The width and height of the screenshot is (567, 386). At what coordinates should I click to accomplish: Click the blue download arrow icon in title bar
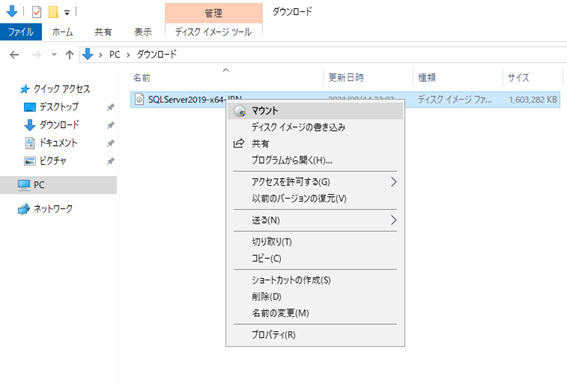pyautogui.click(x=12, y=12)
